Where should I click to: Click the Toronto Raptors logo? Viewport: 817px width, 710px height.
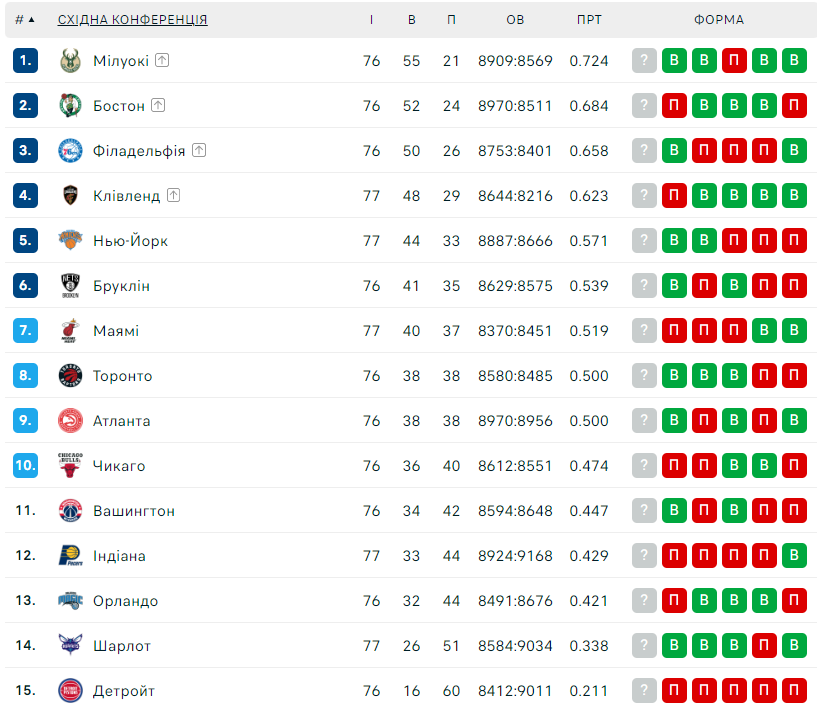70,375
